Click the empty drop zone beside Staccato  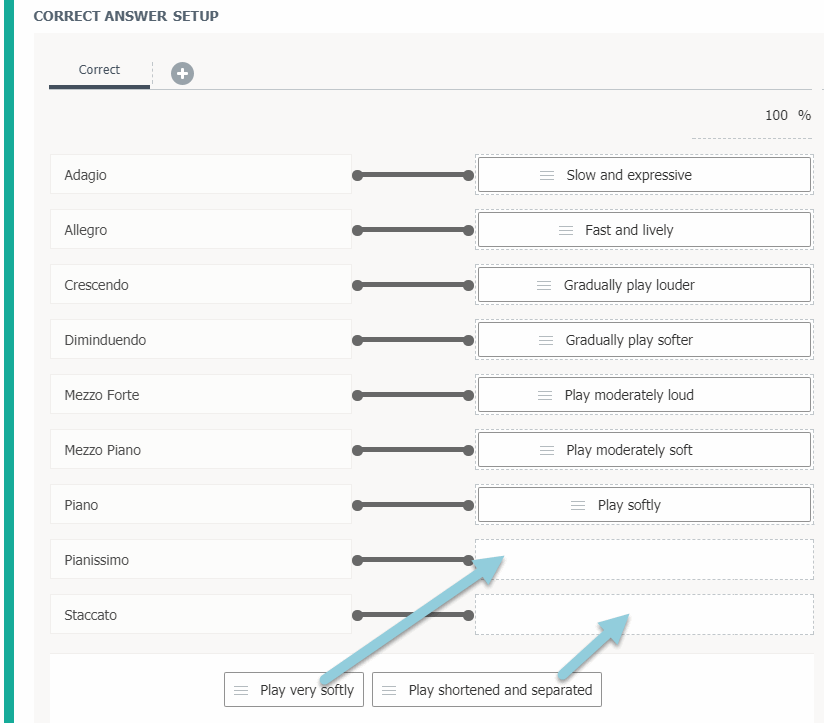pos(644,615)
